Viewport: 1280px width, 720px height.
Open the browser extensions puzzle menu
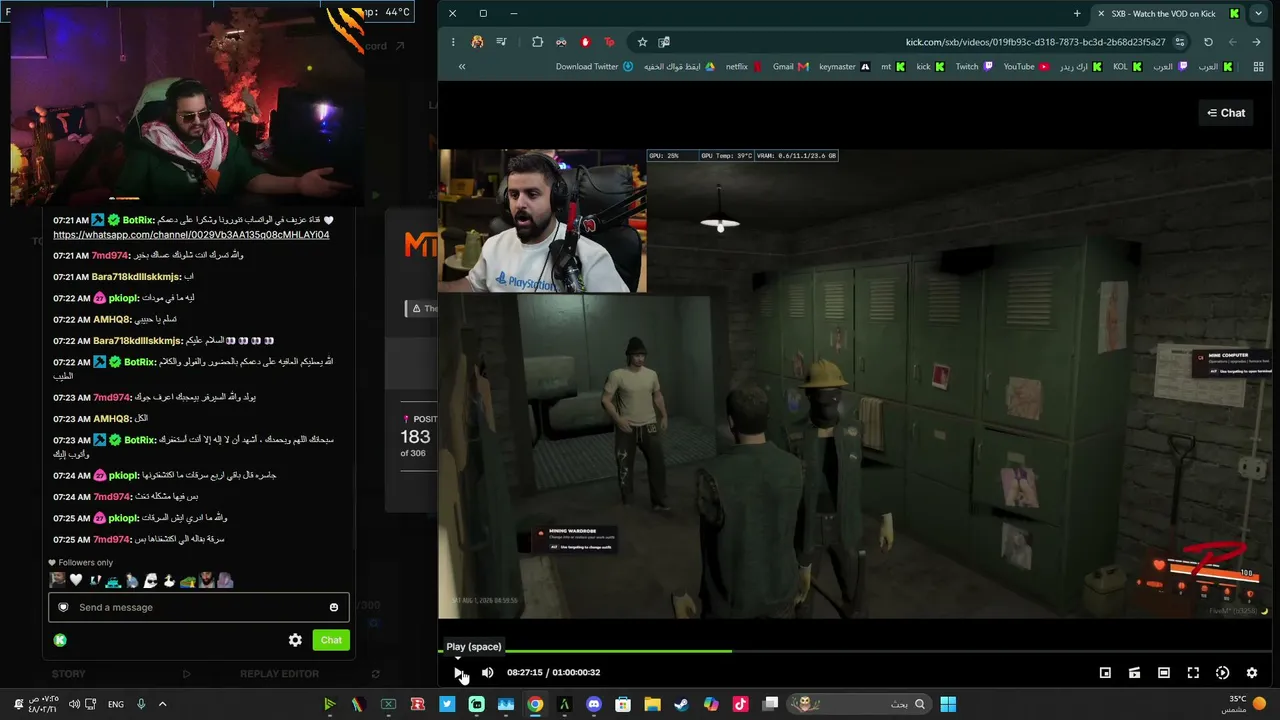pyautogui.click(x=537, y=42)
